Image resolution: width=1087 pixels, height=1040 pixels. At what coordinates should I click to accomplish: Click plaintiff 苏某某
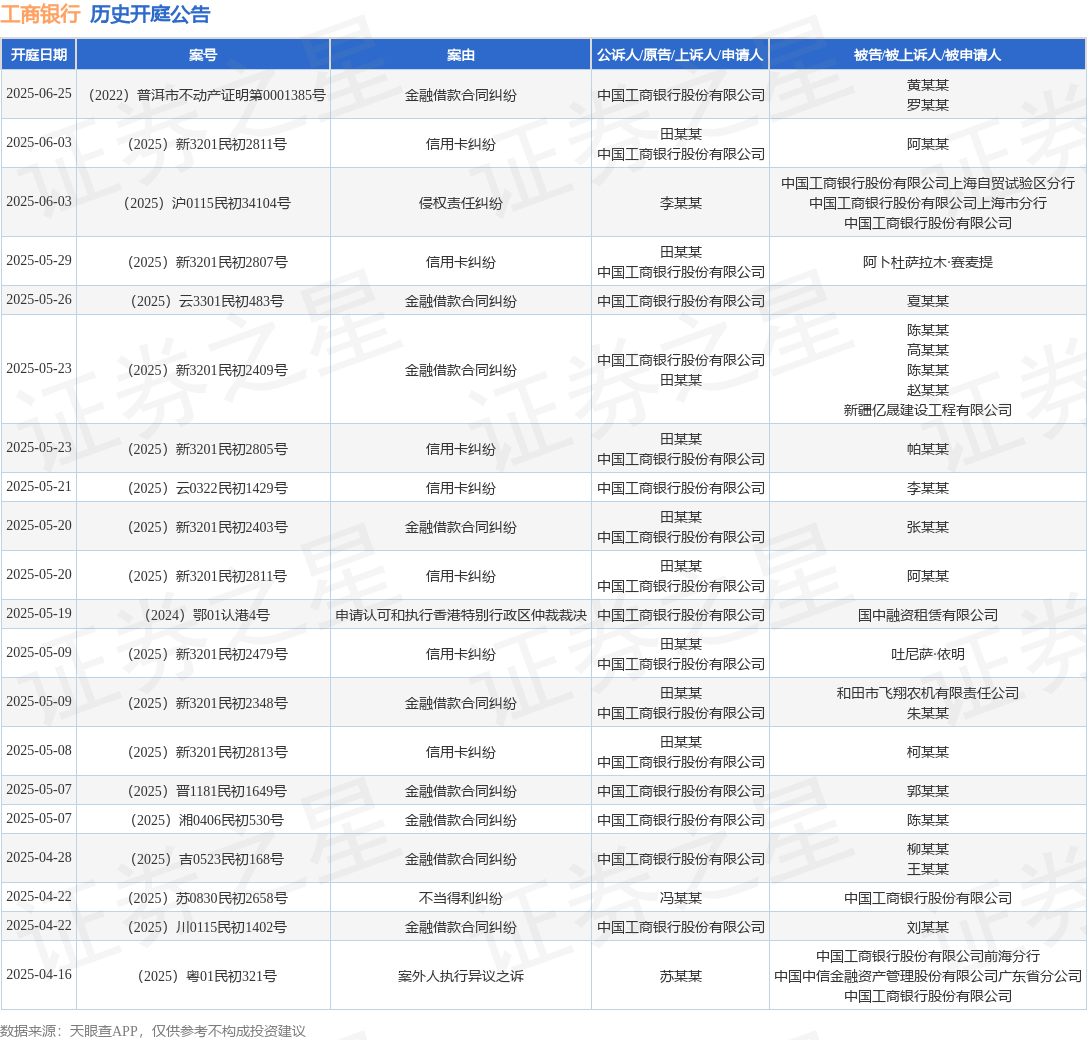click(680, 976)
